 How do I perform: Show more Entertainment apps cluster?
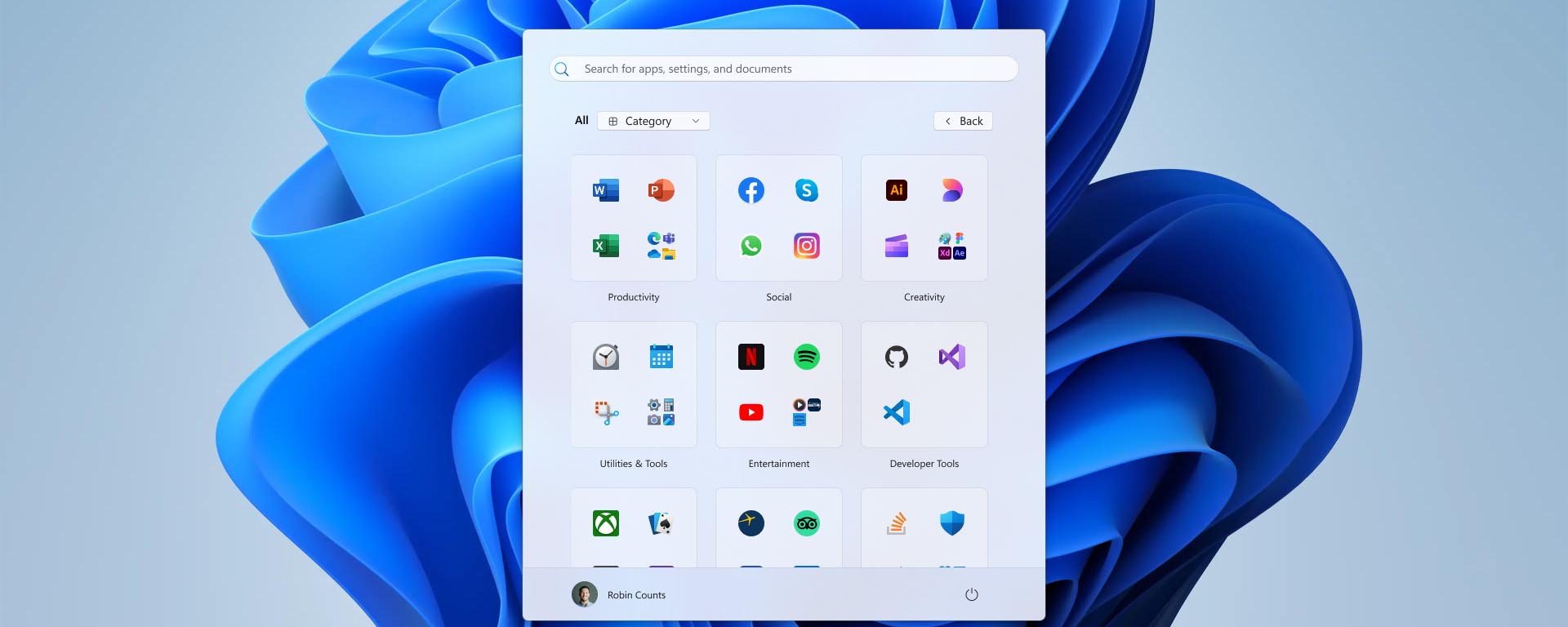(x=807, y=412)
